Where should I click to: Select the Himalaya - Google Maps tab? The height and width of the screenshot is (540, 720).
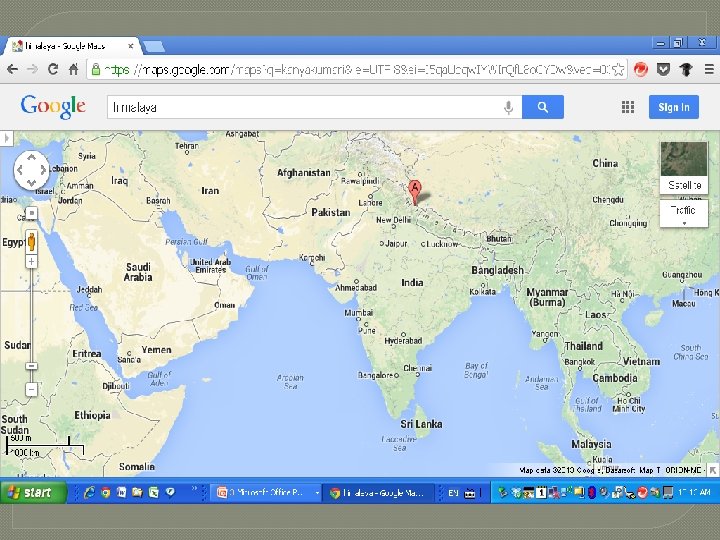pos(69,46)
